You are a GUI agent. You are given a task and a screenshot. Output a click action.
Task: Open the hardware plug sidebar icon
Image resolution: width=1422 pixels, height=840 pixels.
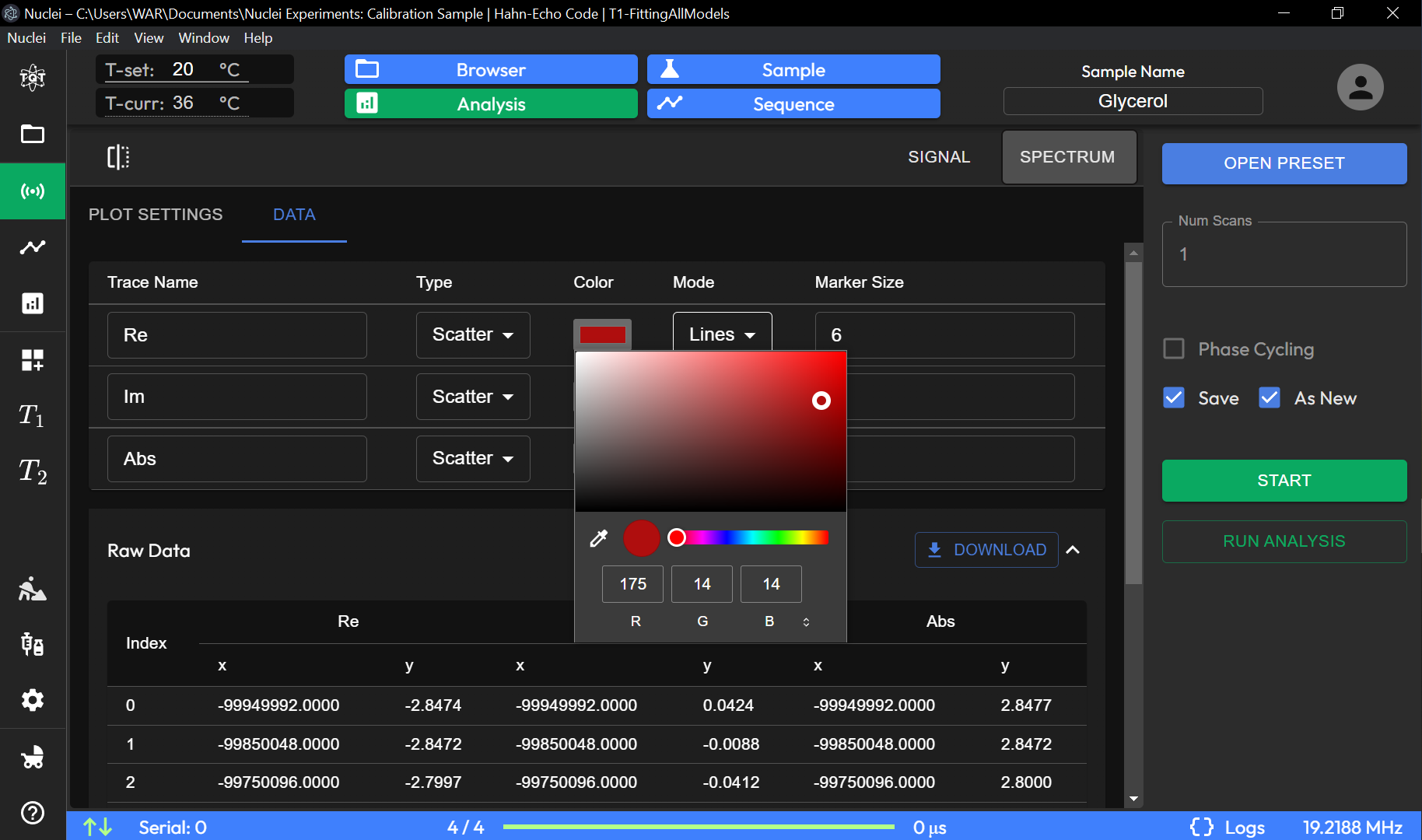pyautogui.click(x=33, y=644)
